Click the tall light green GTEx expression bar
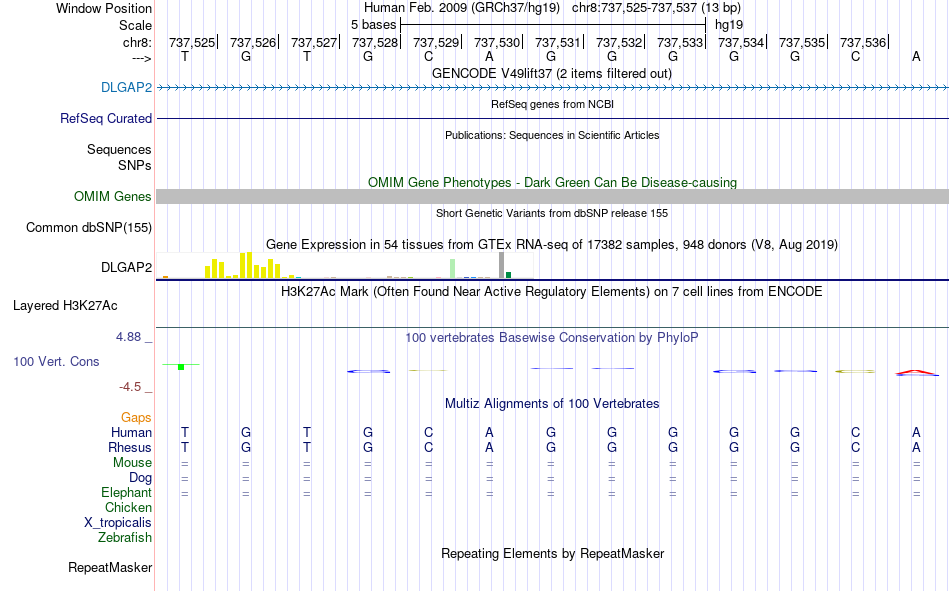This screenshot has height=591, width=950. (453, 269)
